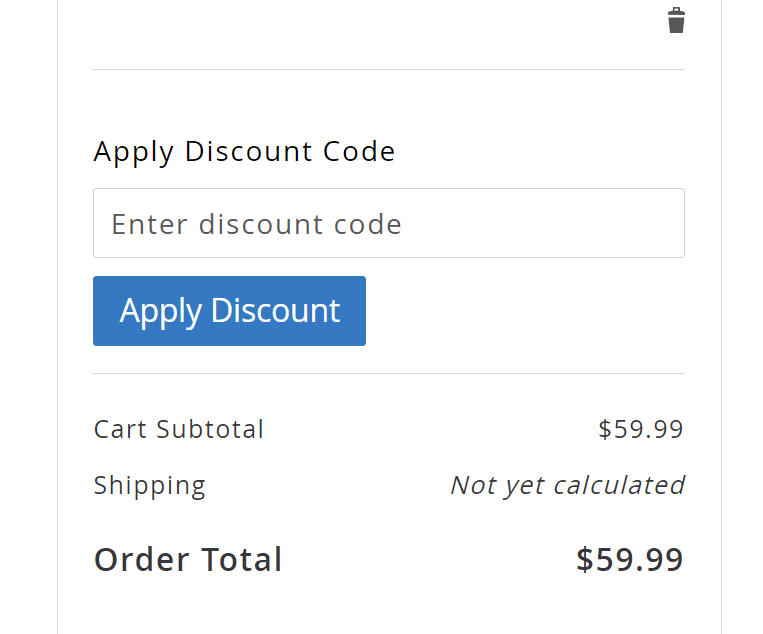This screenshot has width=763, height=634.
Task: Select the Apply Discount Code heading
Action: 244,152
